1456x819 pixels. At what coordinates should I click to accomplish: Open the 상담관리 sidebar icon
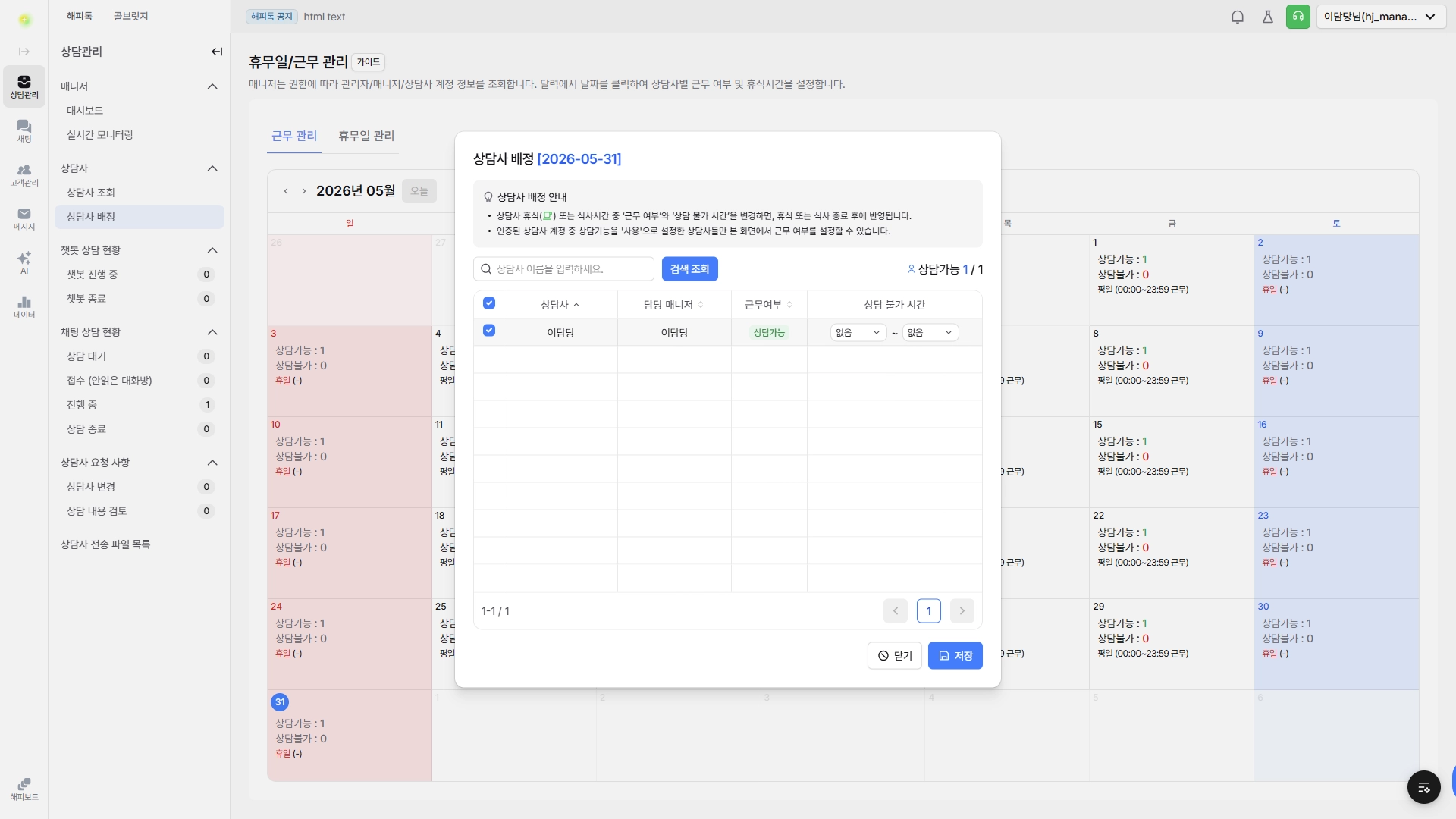point(24,86)
